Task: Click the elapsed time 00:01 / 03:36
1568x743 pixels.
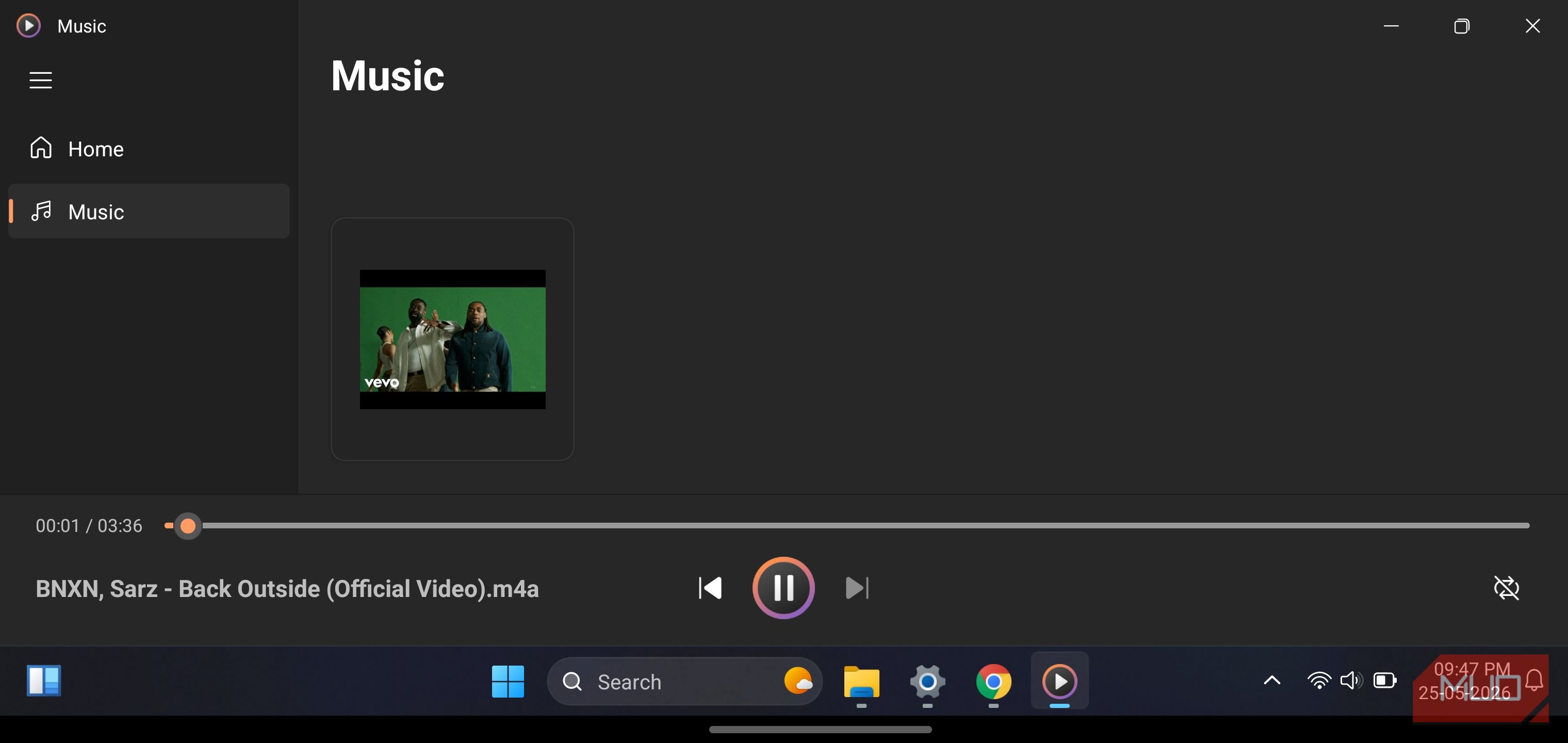Action: point(89,526)
